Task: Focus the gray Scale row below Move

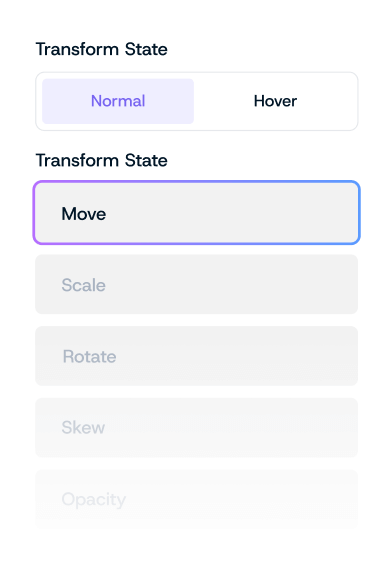Action: [x=196, y=284]
